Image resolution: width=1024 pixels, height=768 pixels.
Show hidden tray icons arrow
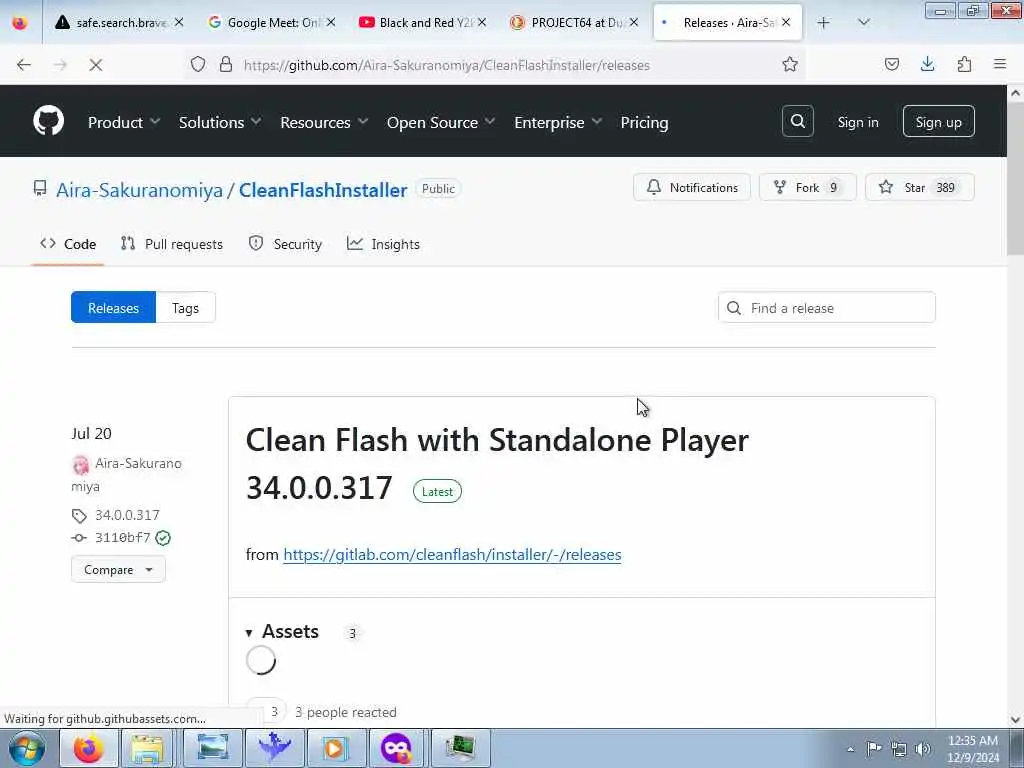850,749
